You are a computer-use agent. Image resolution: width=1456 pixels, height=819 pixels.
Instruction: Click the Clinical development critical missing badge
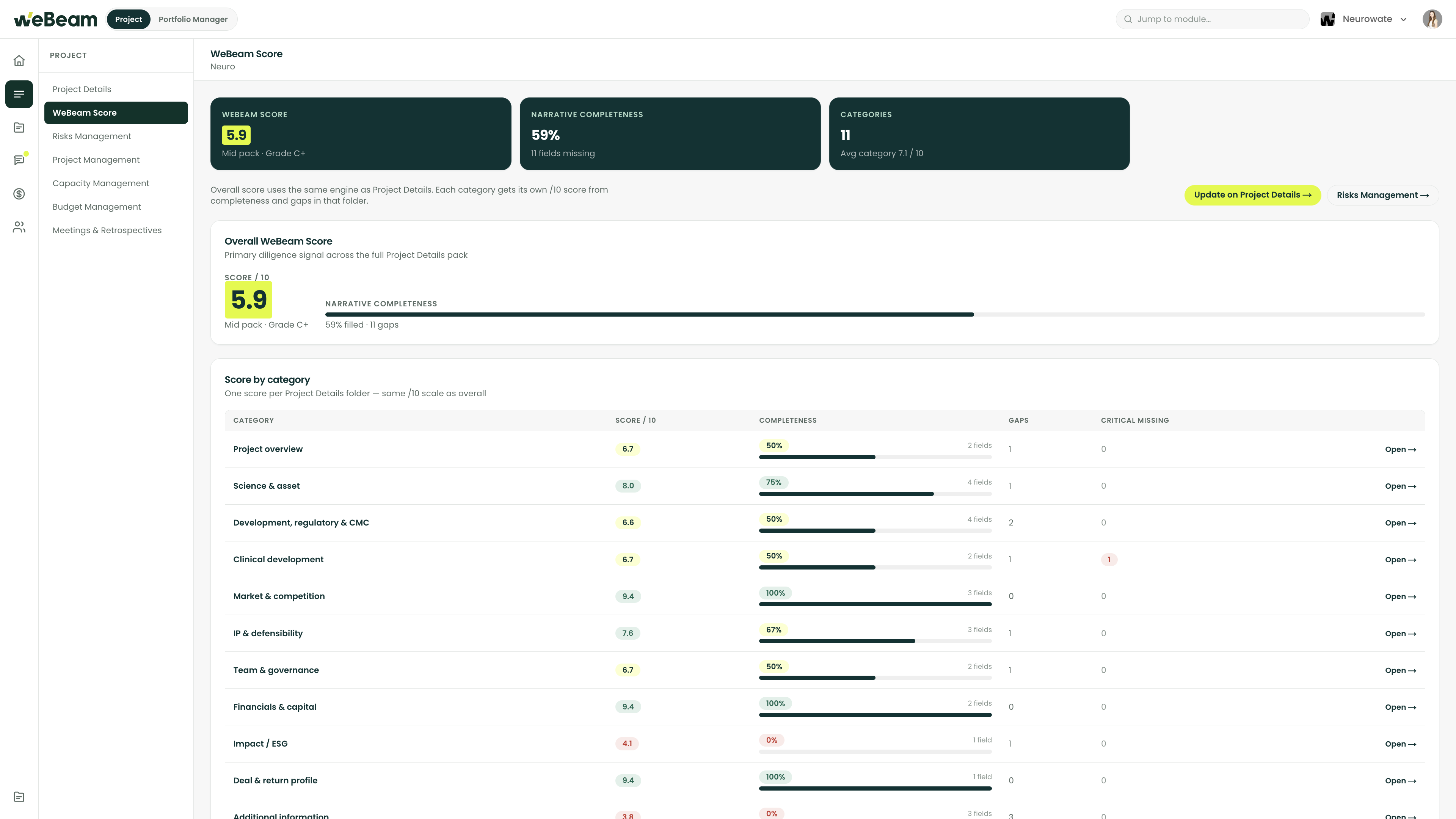pyautogui.click(x=1109, y=560)
